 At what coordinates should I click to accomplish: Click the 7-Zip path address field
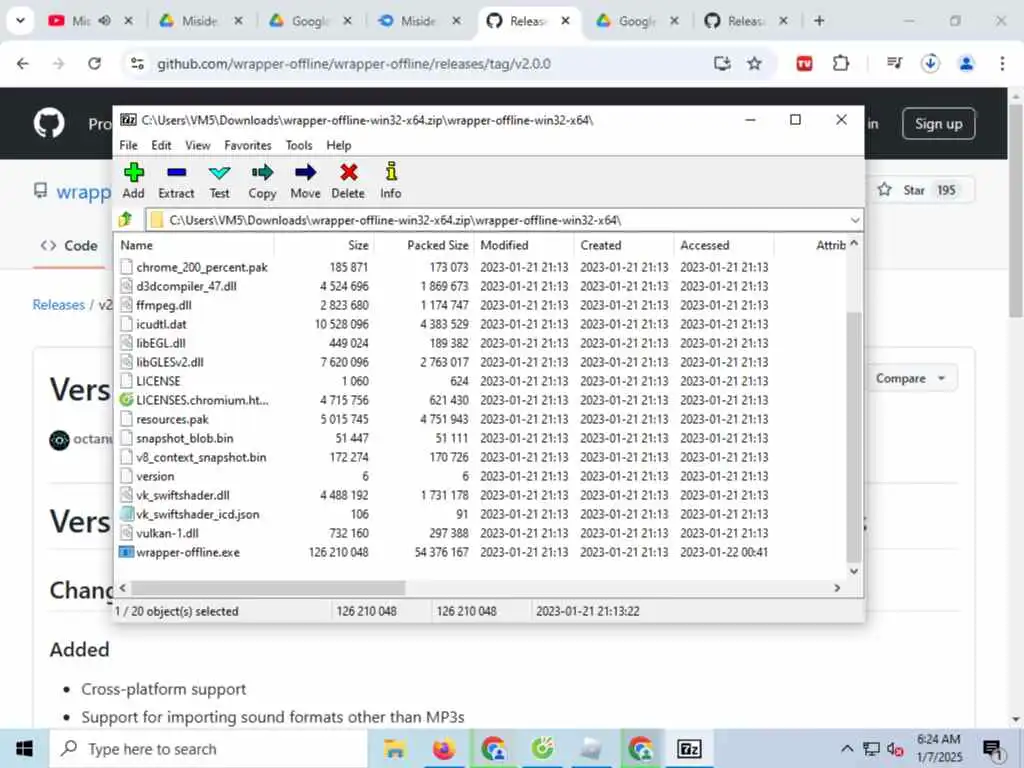[x=503, y=220]
